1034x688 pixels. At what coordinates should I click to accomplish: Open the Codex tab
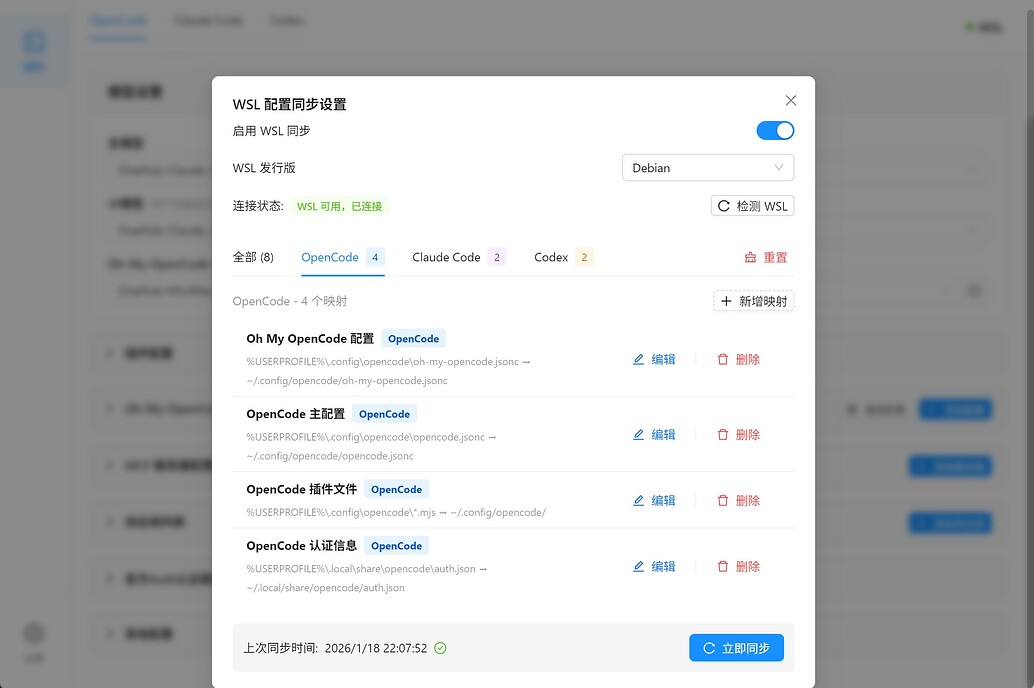(x=564, y=257)
